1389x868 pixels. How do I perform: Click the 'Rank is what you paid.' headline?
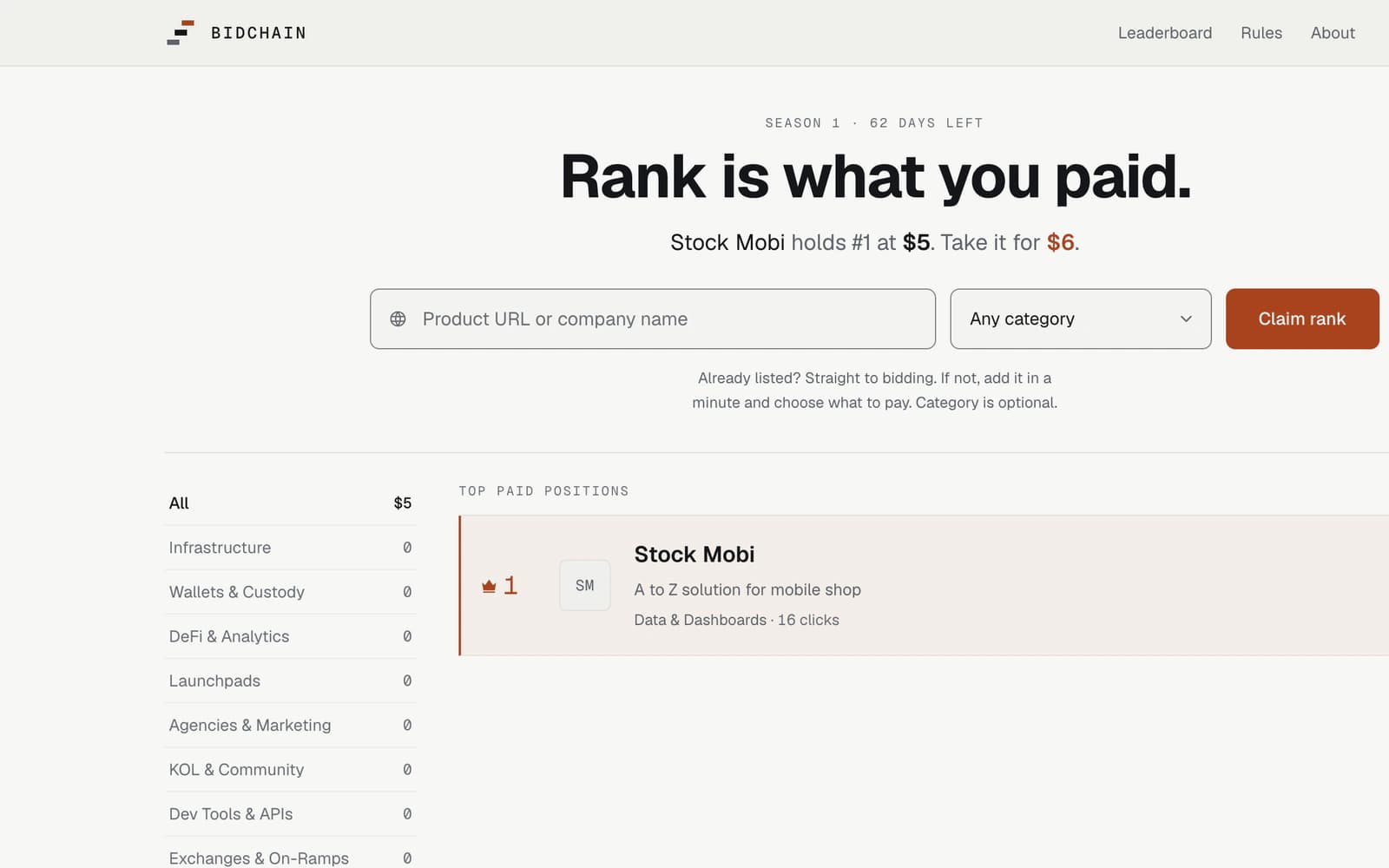pos(875,177)
